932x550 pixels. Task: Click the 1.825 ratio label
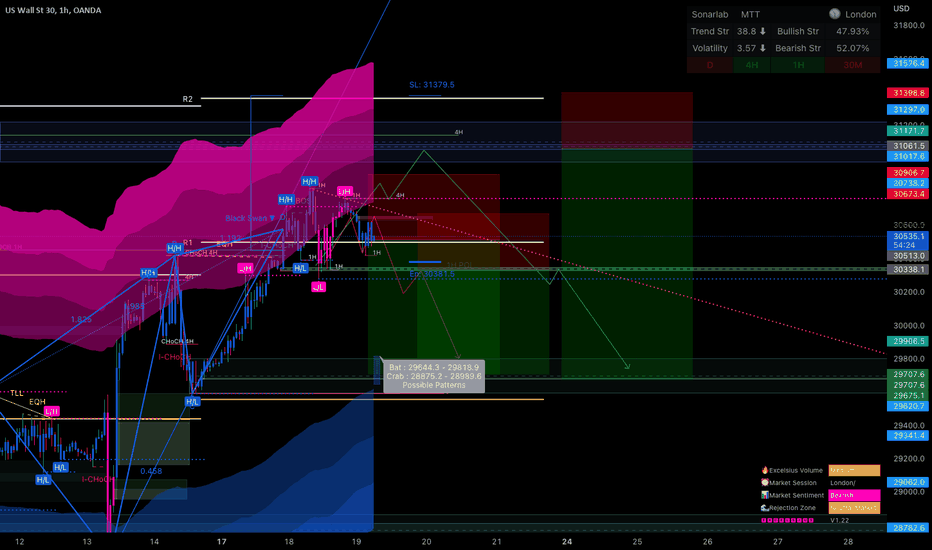[x=81, y=319]
